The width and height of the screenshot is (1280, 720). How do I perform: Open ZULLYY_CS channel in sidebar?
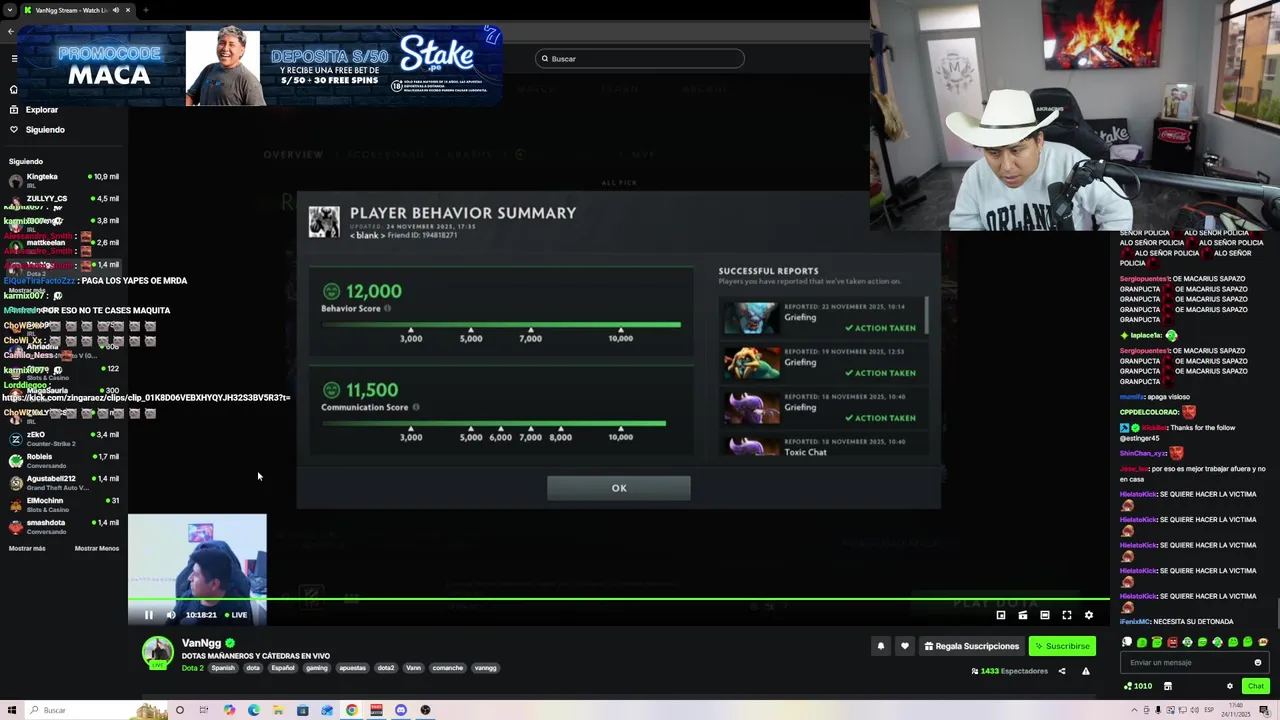point(64,203)
